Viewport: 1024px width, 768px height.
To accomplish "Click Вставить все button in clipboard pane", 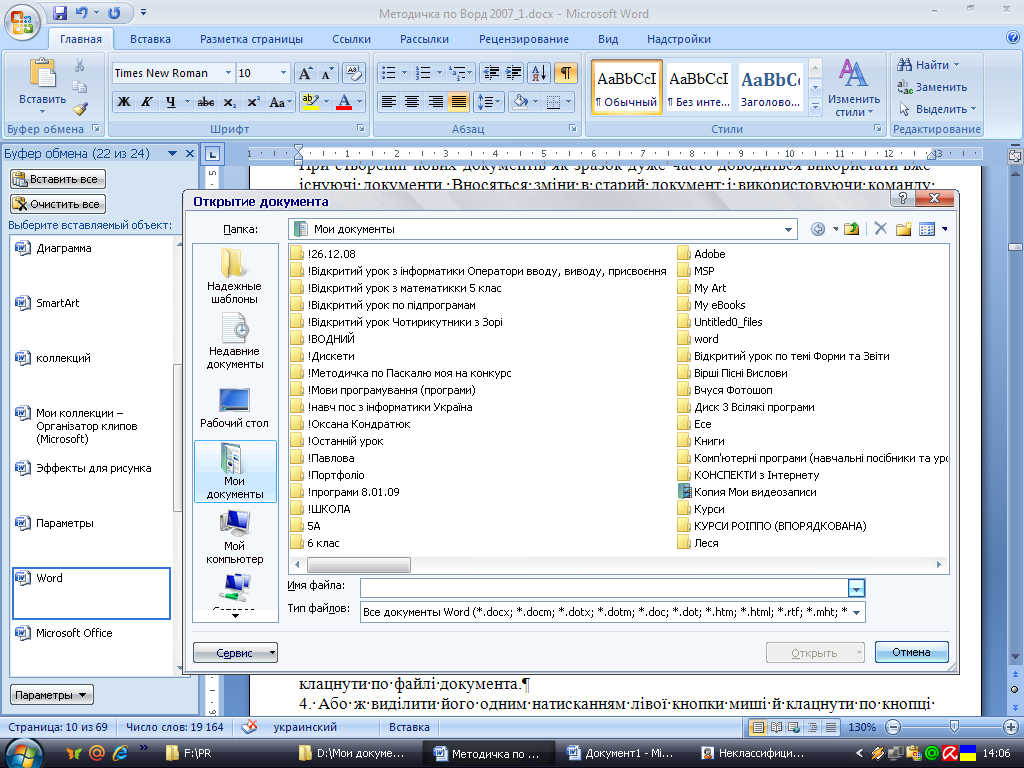I will (x=57, y=179).
